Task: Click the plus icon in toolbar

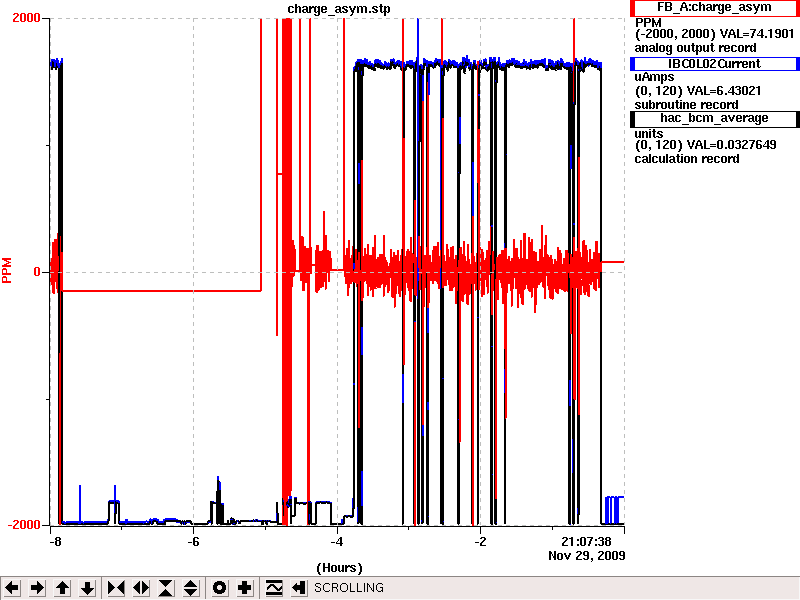Action: (245, 588)
